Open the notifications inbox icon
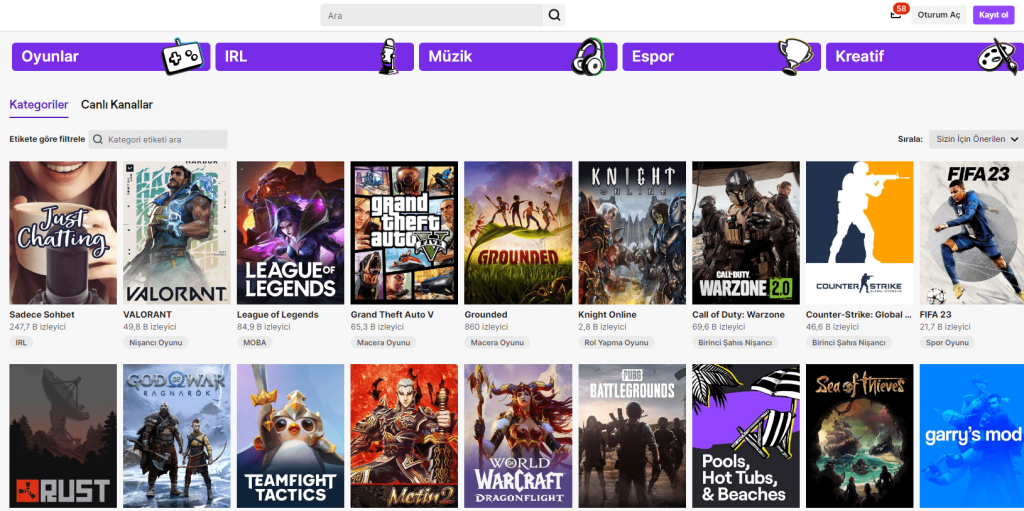1024x511 pixels. [895, 15]
